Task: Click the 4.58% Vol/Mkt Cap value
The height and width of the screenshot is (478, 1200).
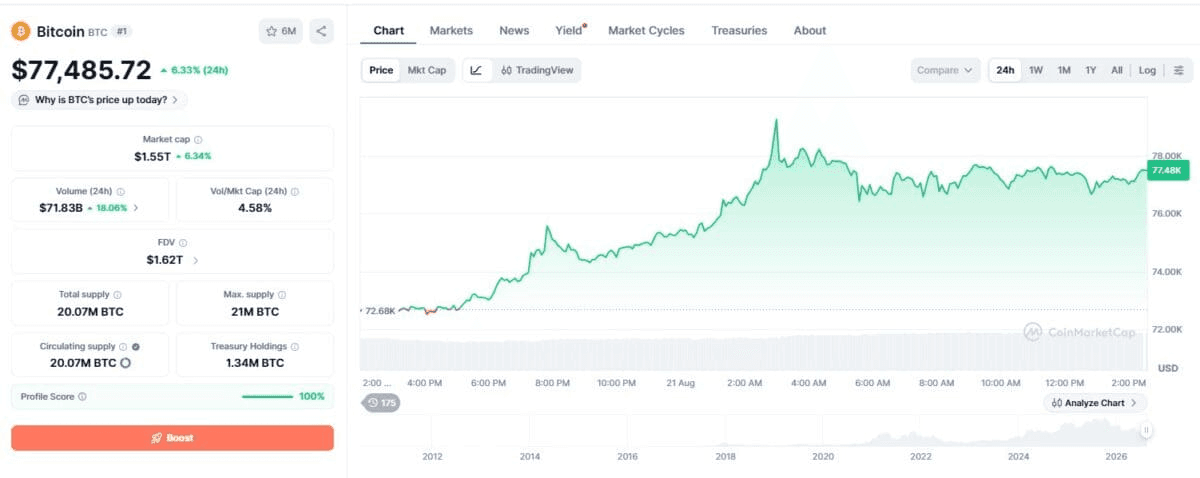Action: [x=255, y=208]
